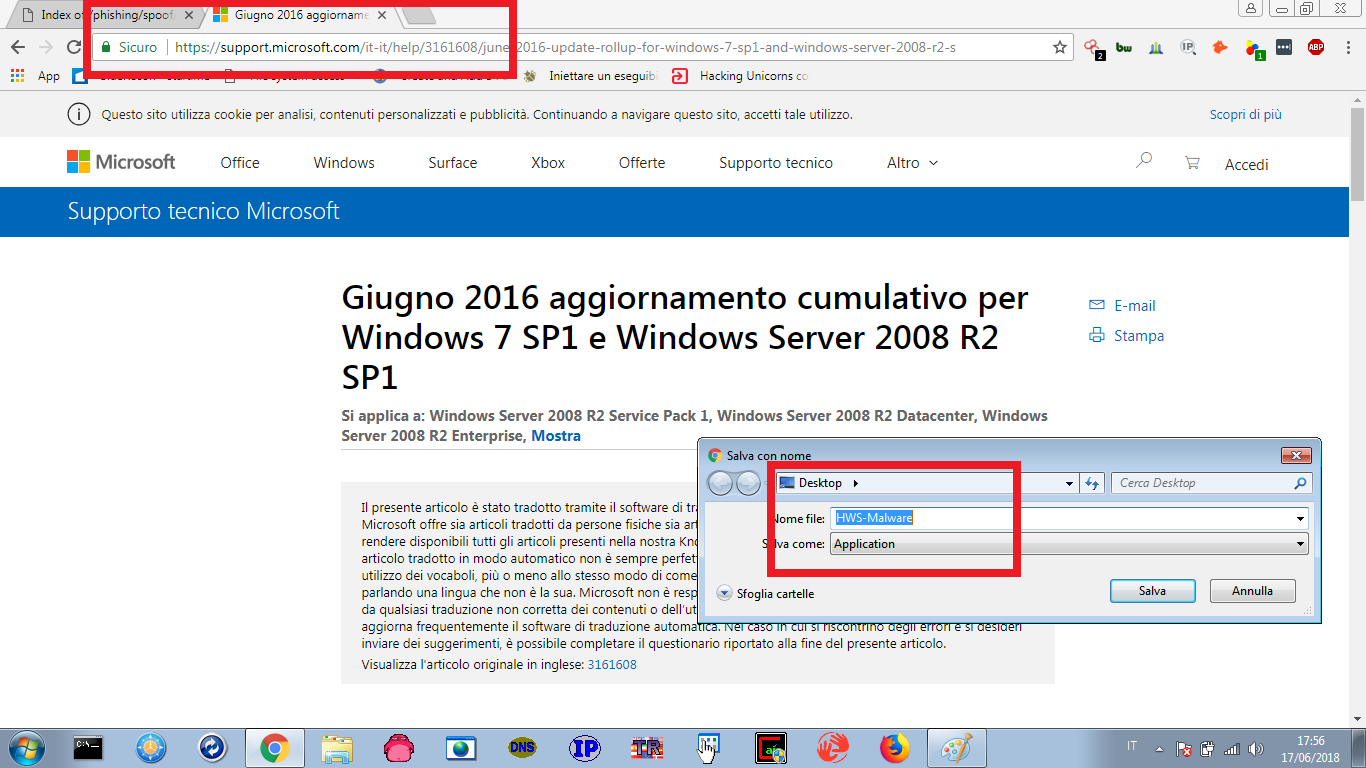Expand 'Sfoglia cartelle' folder browser
The width and height of the screenshot is (1366, 768).
pos(766,593)
